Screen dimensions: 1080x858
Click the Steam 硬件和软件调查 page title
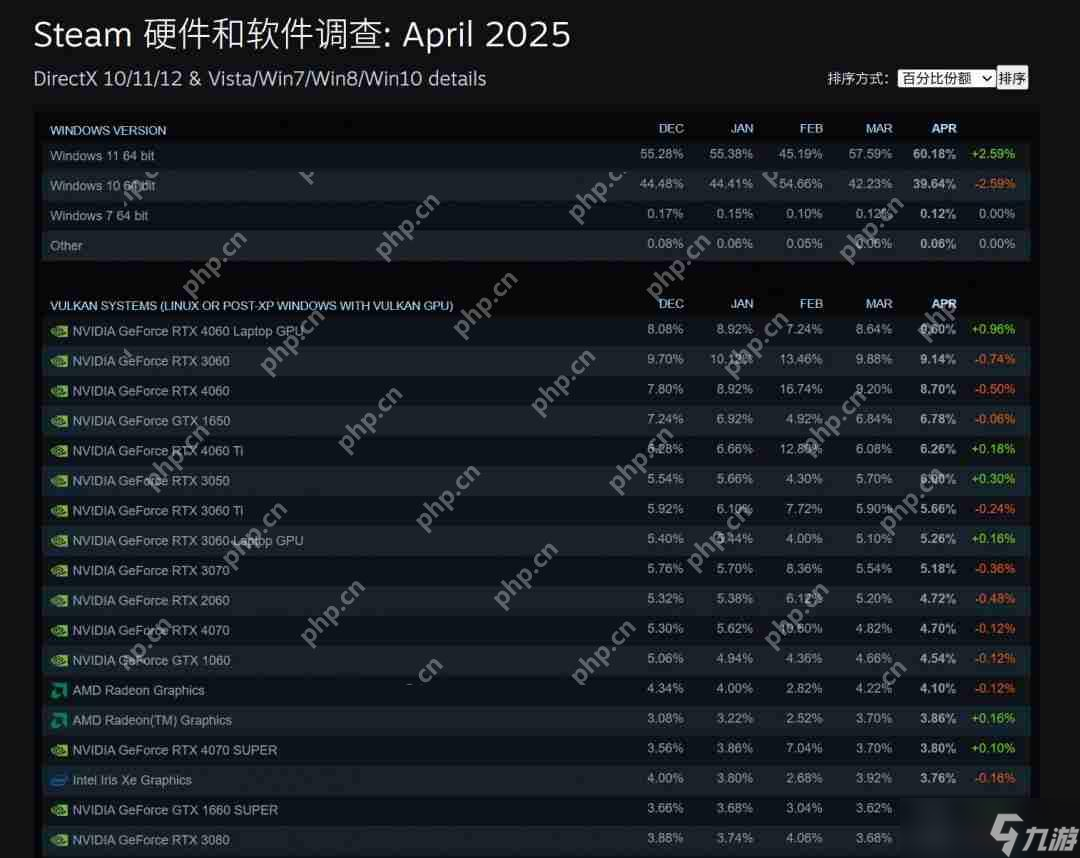tap(302, 34)
